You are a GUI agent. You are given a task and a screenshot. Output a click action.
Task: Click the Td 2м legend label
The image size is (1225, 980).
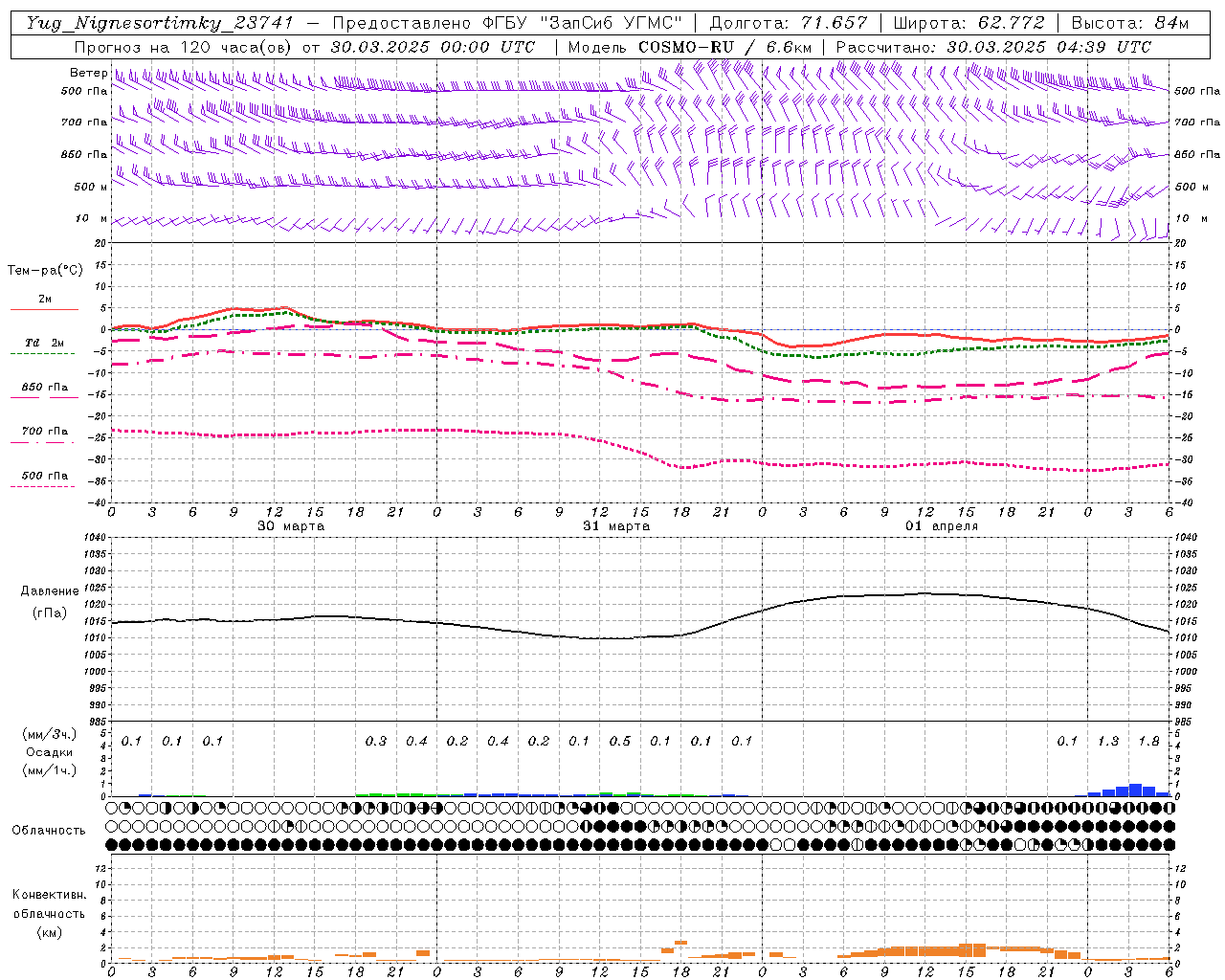pos(44,342)
